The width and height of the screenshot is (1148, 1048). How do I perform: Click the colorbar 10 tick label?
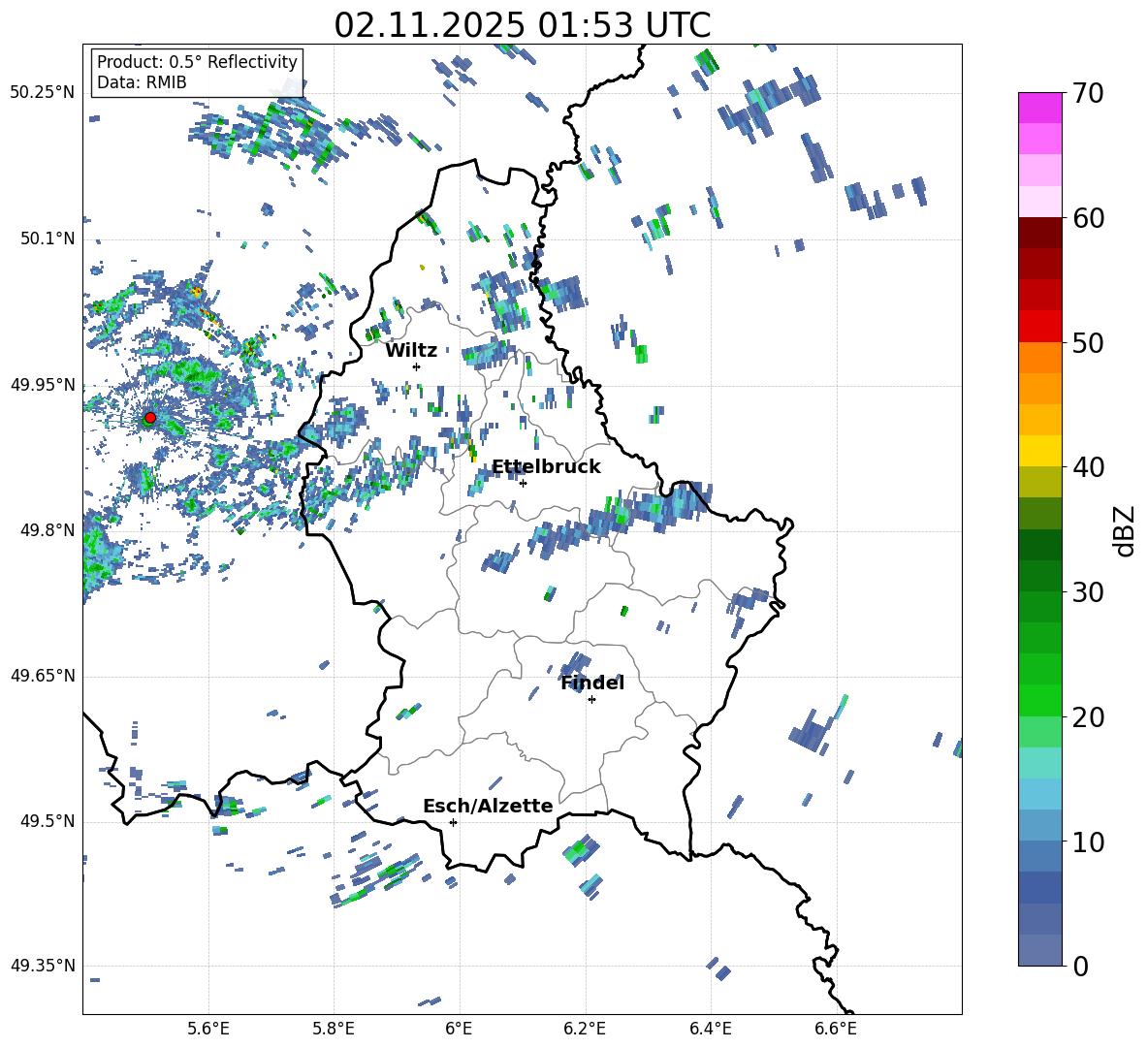tap(1087, 842)
